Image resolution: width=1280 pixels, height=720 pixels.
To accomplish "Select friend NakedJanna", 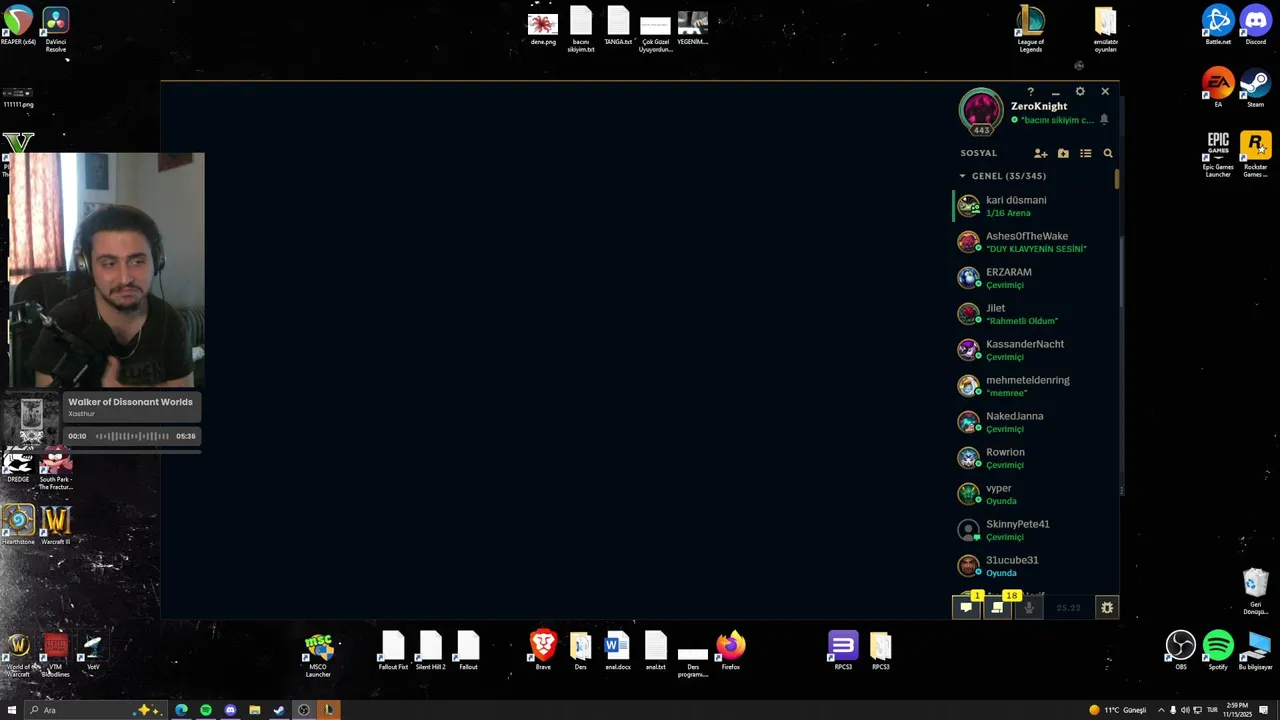I will [x=1033, y=422].
